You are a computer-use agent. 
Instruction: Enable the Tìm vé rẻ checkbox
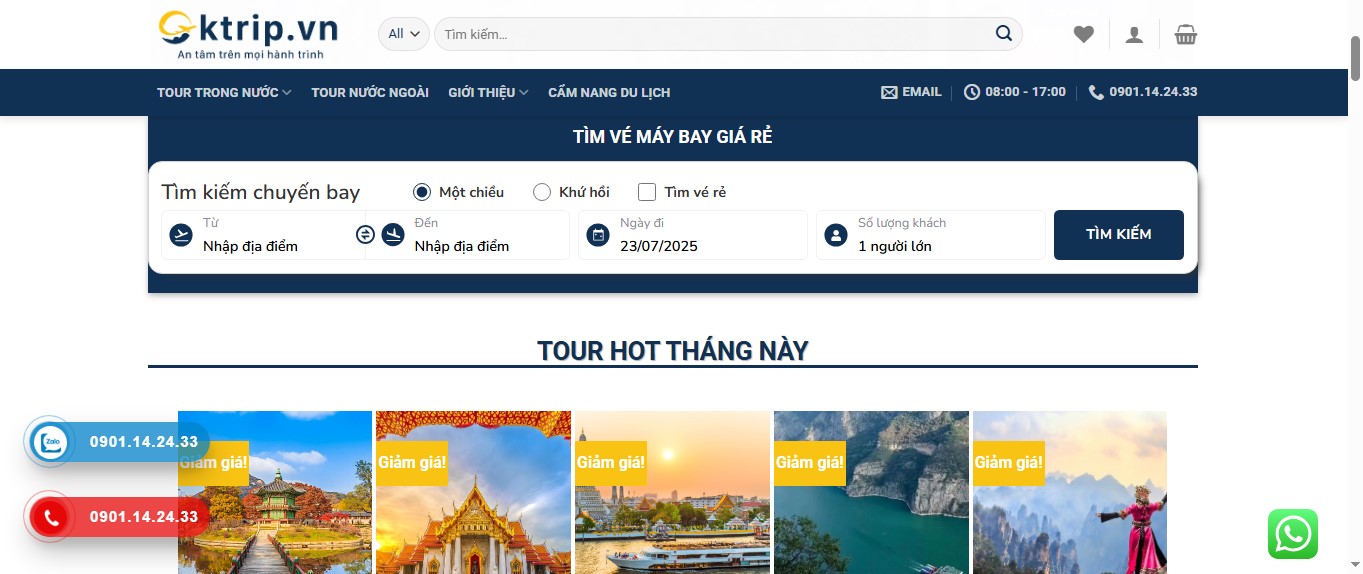pyautogui.click(x=647, y=192)
